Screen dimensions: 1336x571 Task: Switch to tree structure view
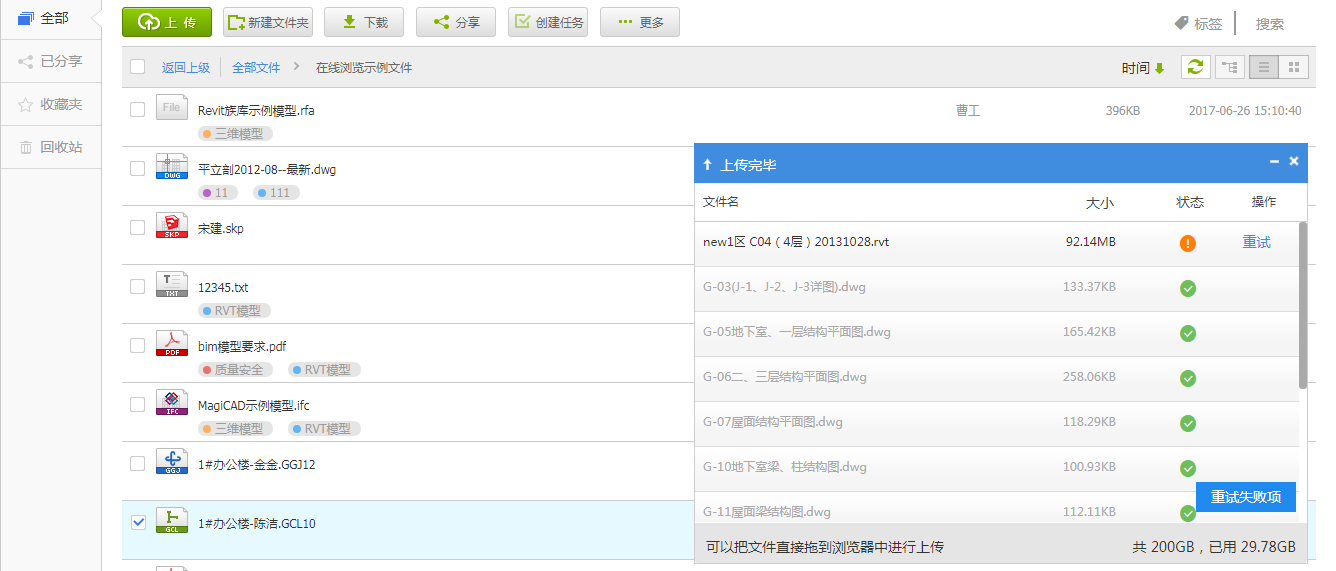(1229, 67)
